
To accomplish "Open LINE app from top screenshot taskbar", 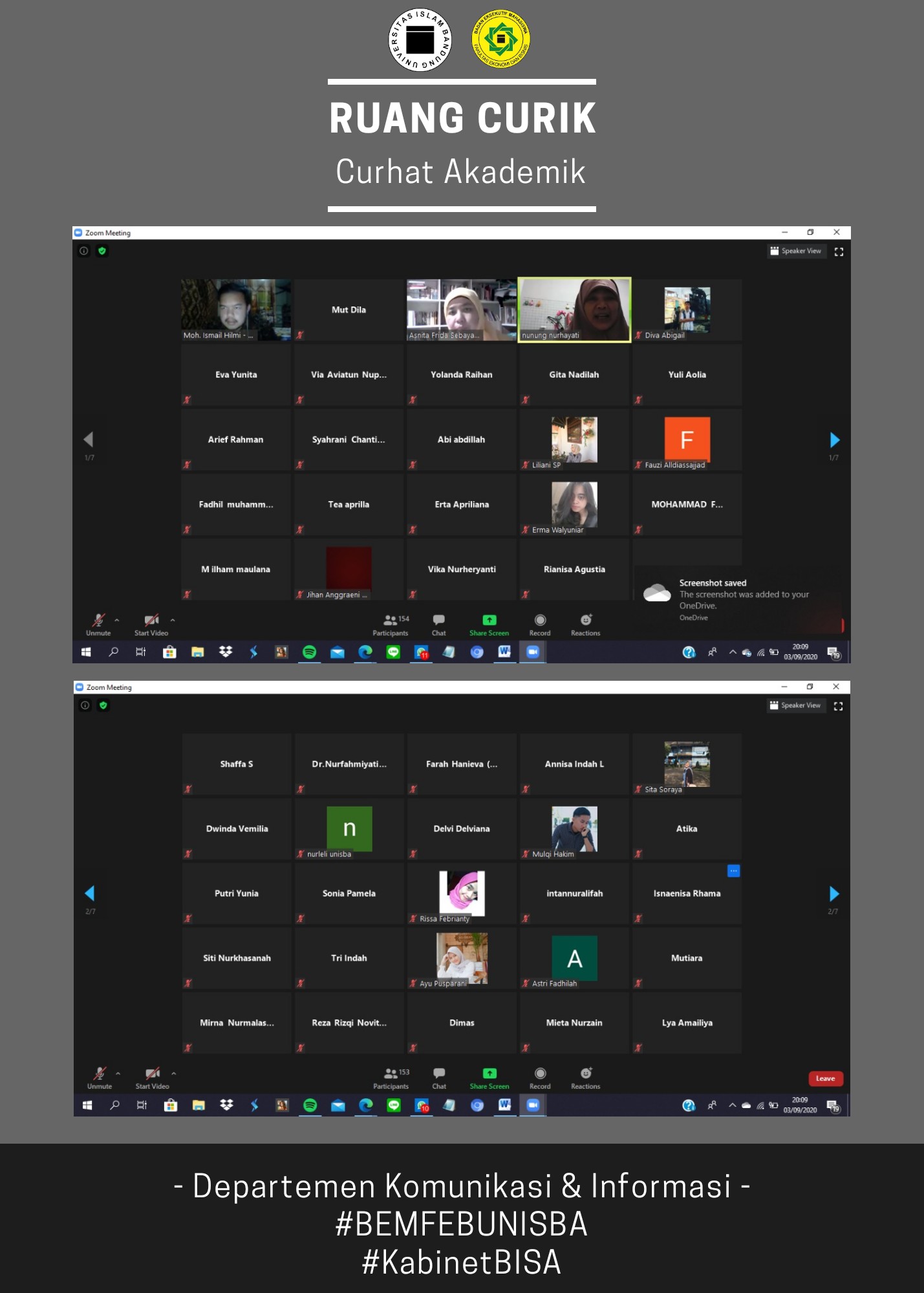I will click(393, 652).
